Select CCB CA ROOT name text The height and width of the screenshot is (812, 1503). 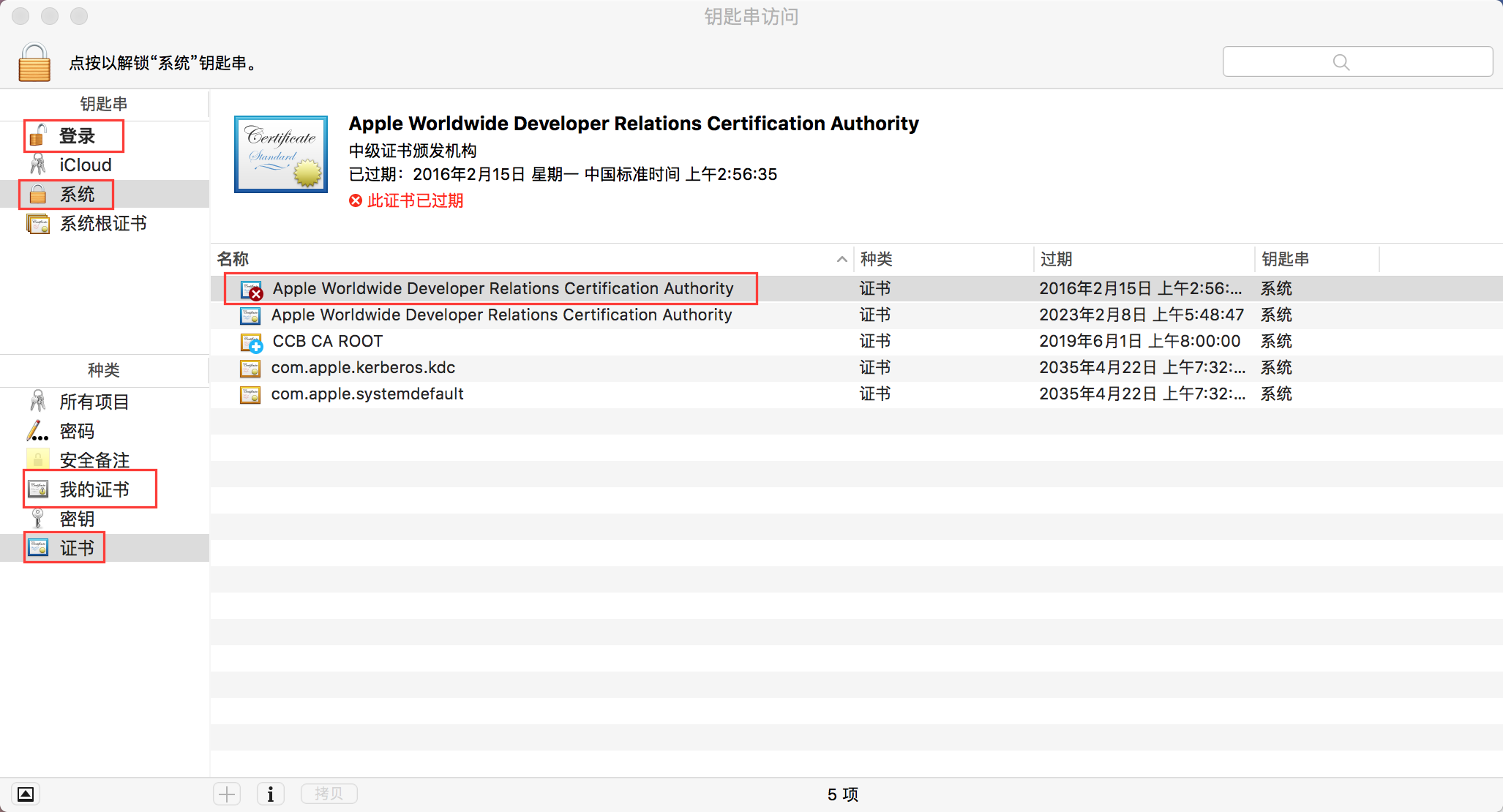click(327, 342)
